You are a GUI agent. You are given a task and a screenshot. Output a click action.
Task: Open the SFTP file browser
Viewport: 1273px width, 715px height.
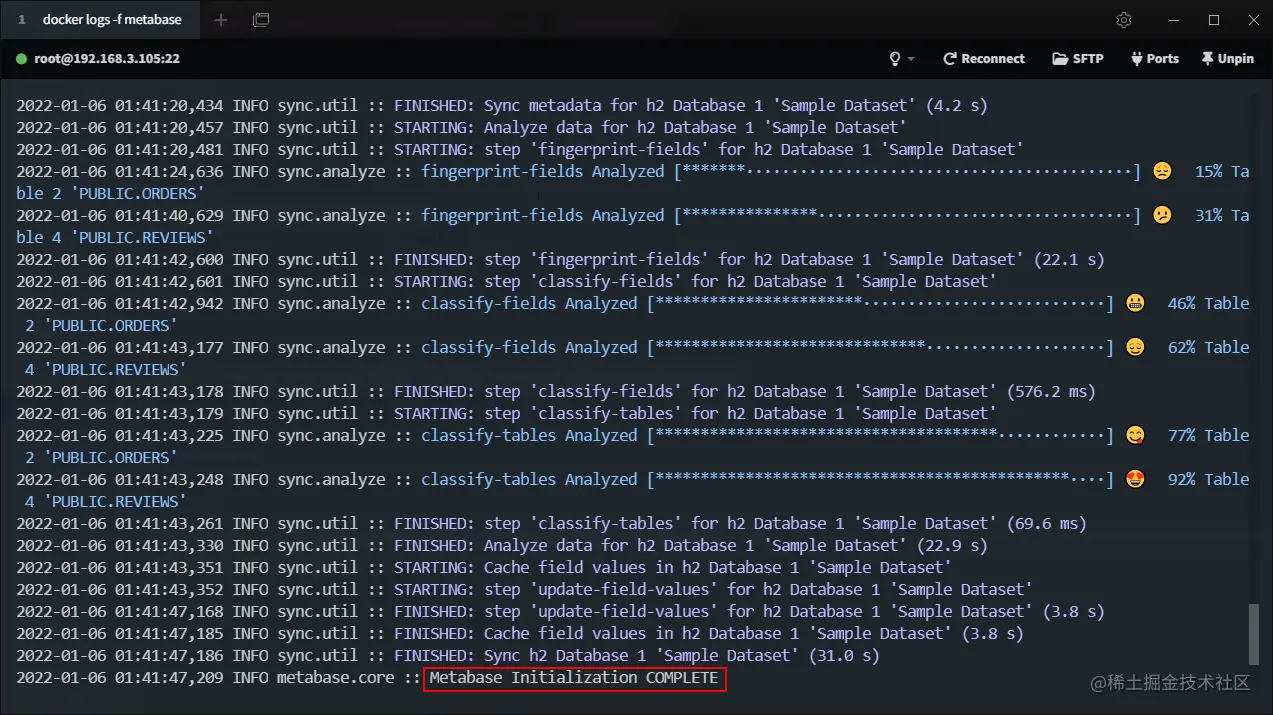(1078, 59)
